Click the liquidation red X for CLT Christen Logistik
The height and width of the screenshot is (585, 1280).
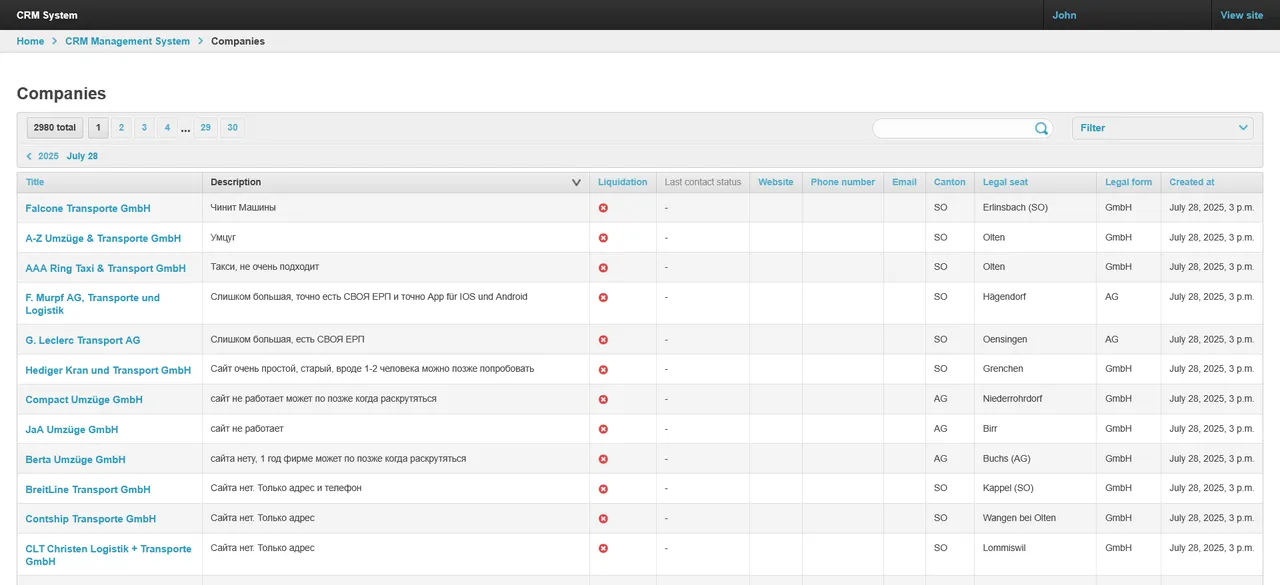pos(603,549)
